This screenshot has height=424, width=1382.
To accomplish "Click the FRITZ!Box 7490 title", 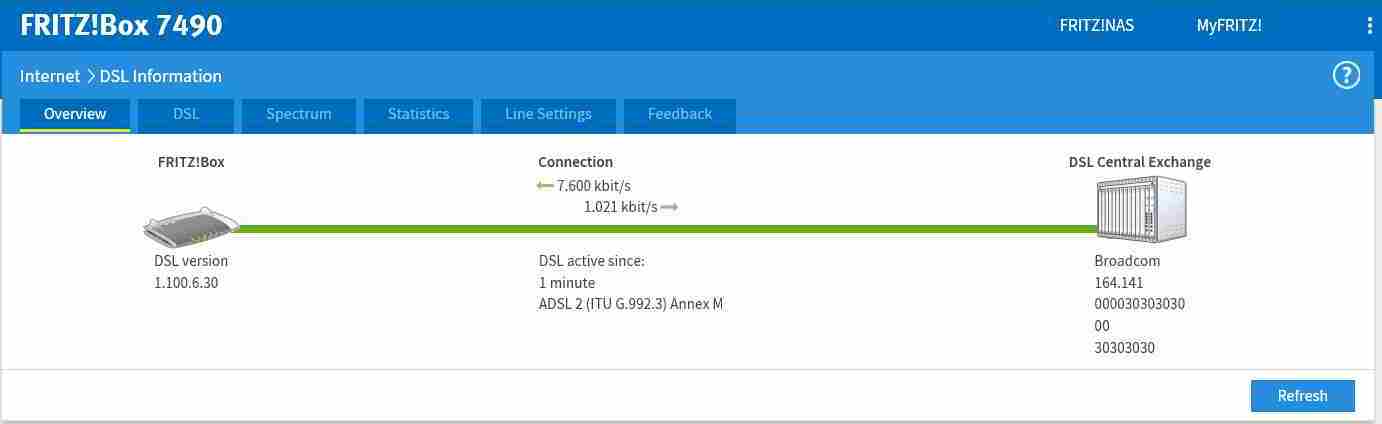I will 121,26.
